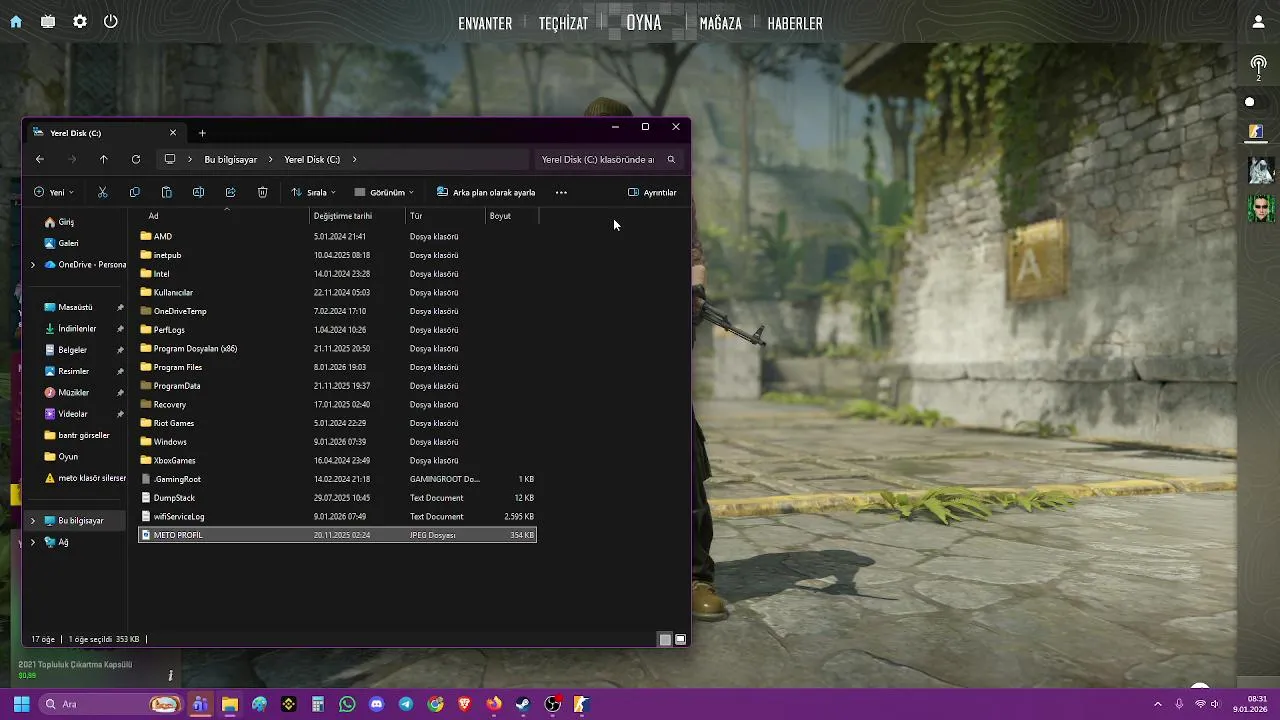This screenshot has height=720, width=1280.
Task: Open Calculator from the taskbar
Action: pyautogui.click(x=318, y=704)
